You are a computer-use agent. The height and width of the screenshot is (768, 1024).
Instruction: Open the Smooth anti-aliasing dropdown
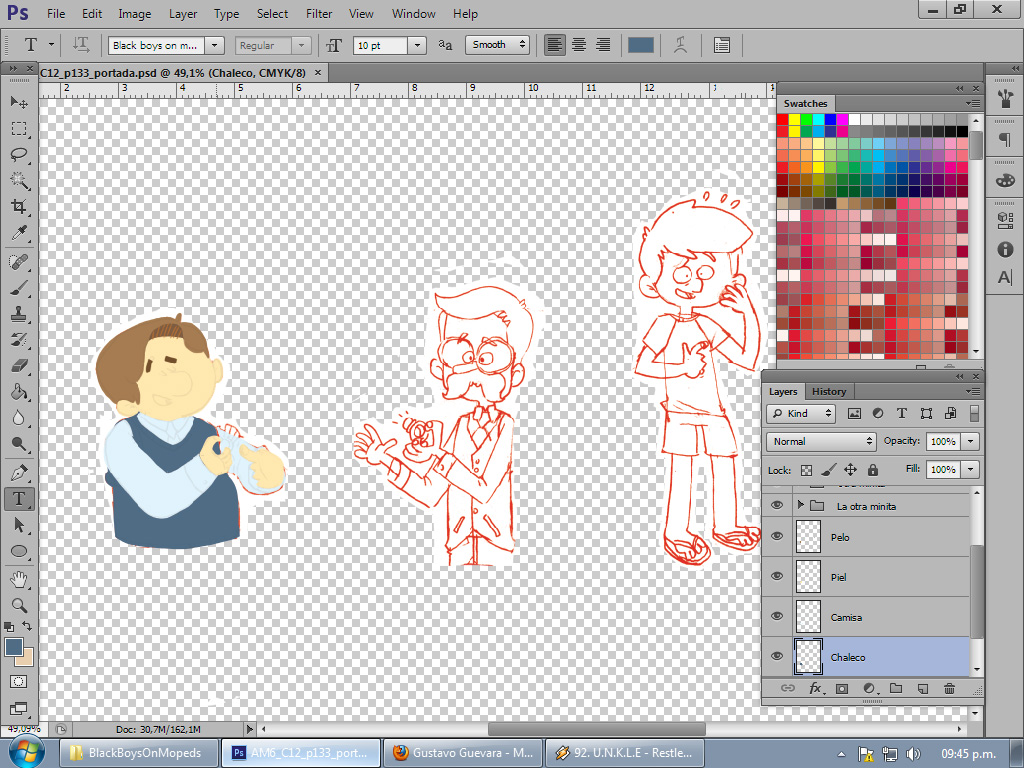[x=497, y=44]
